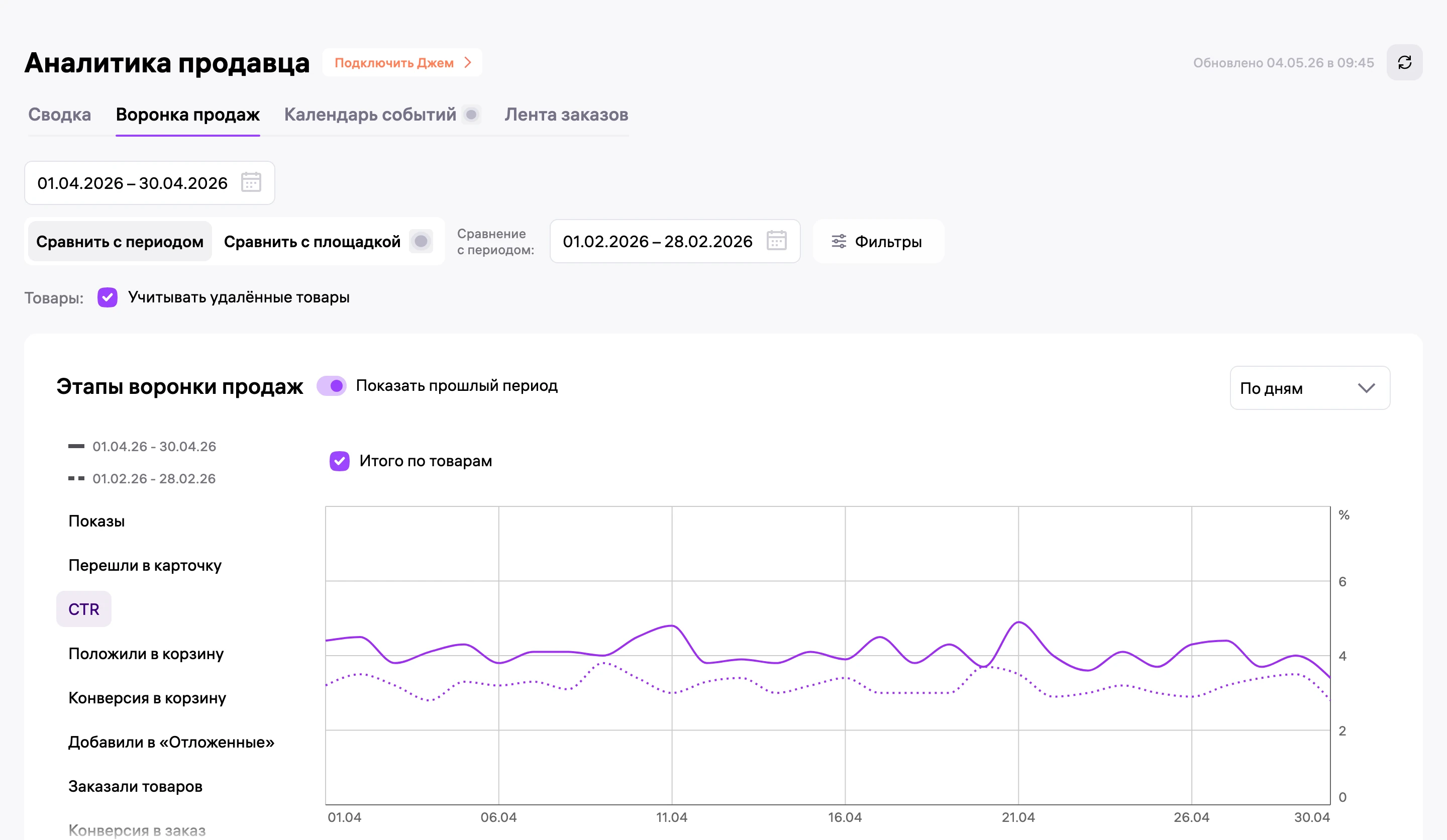Image resolution: width=1447 pixels, height=840 pixels.
Task: Open calendar icon in main date range
Action: (251, 182)
